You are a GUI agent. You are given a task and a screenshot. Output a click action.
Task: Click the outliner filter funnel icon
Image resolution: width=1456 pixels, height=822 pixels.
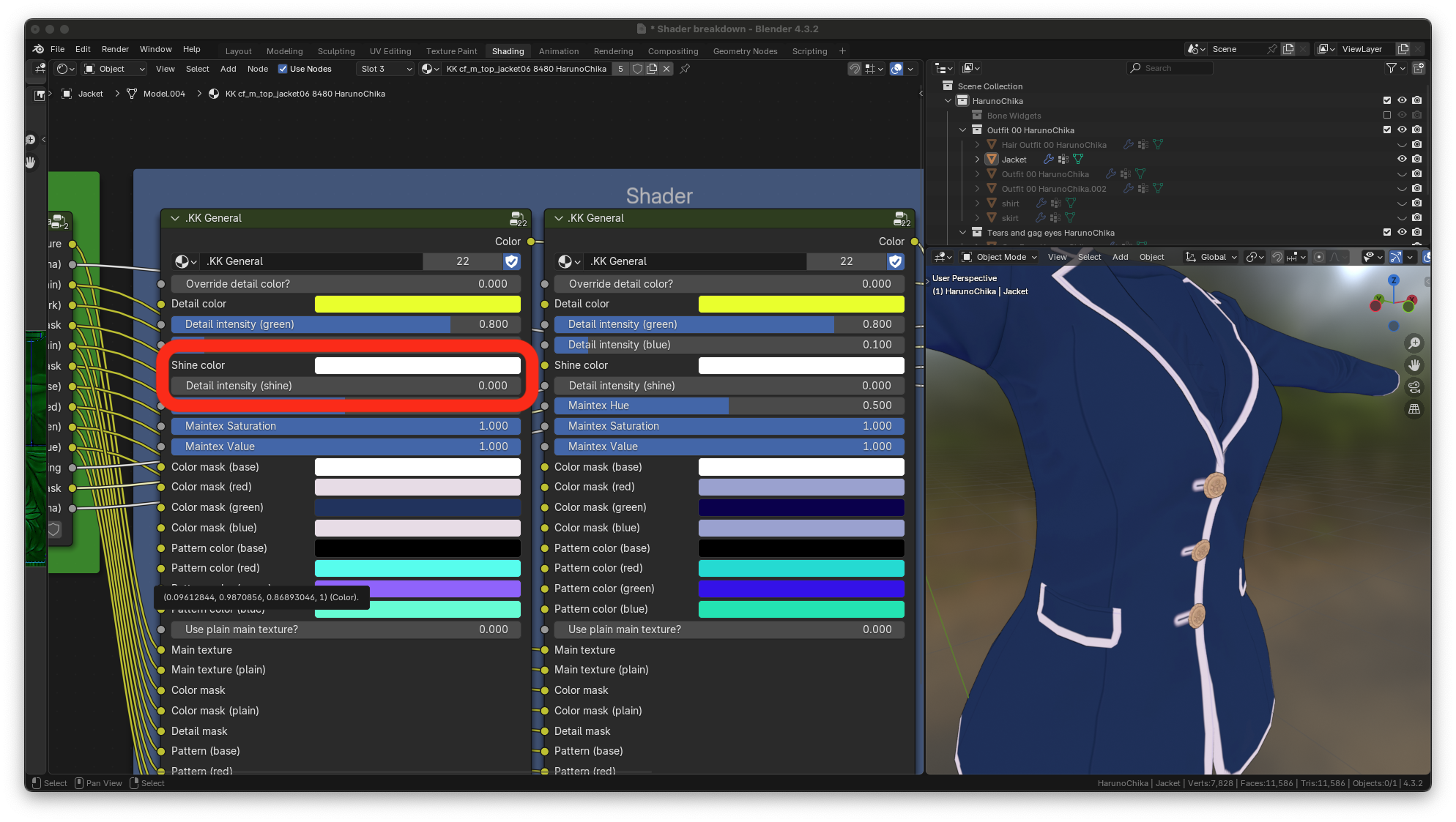[x=1391, y=68]
